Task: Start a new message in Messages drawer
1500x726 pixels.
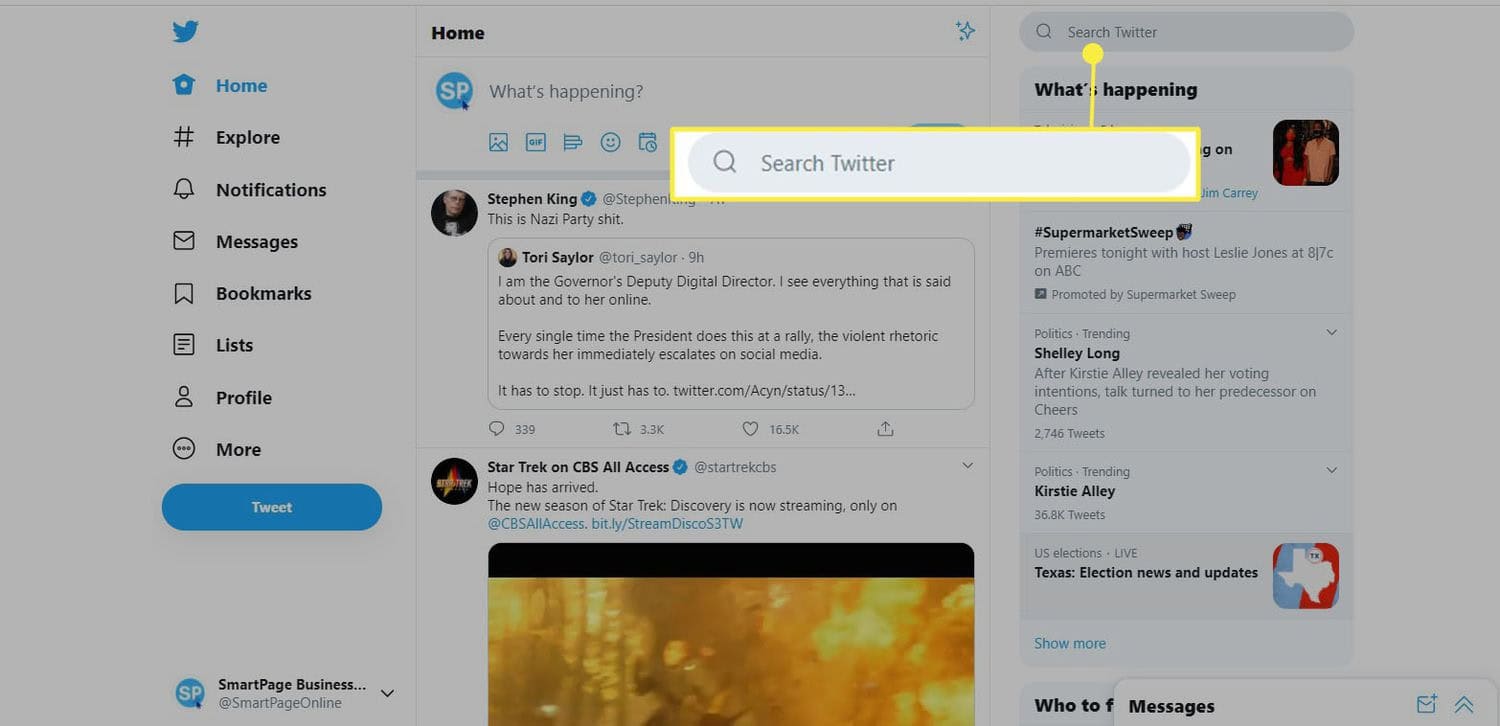Action: [1427, 704]
